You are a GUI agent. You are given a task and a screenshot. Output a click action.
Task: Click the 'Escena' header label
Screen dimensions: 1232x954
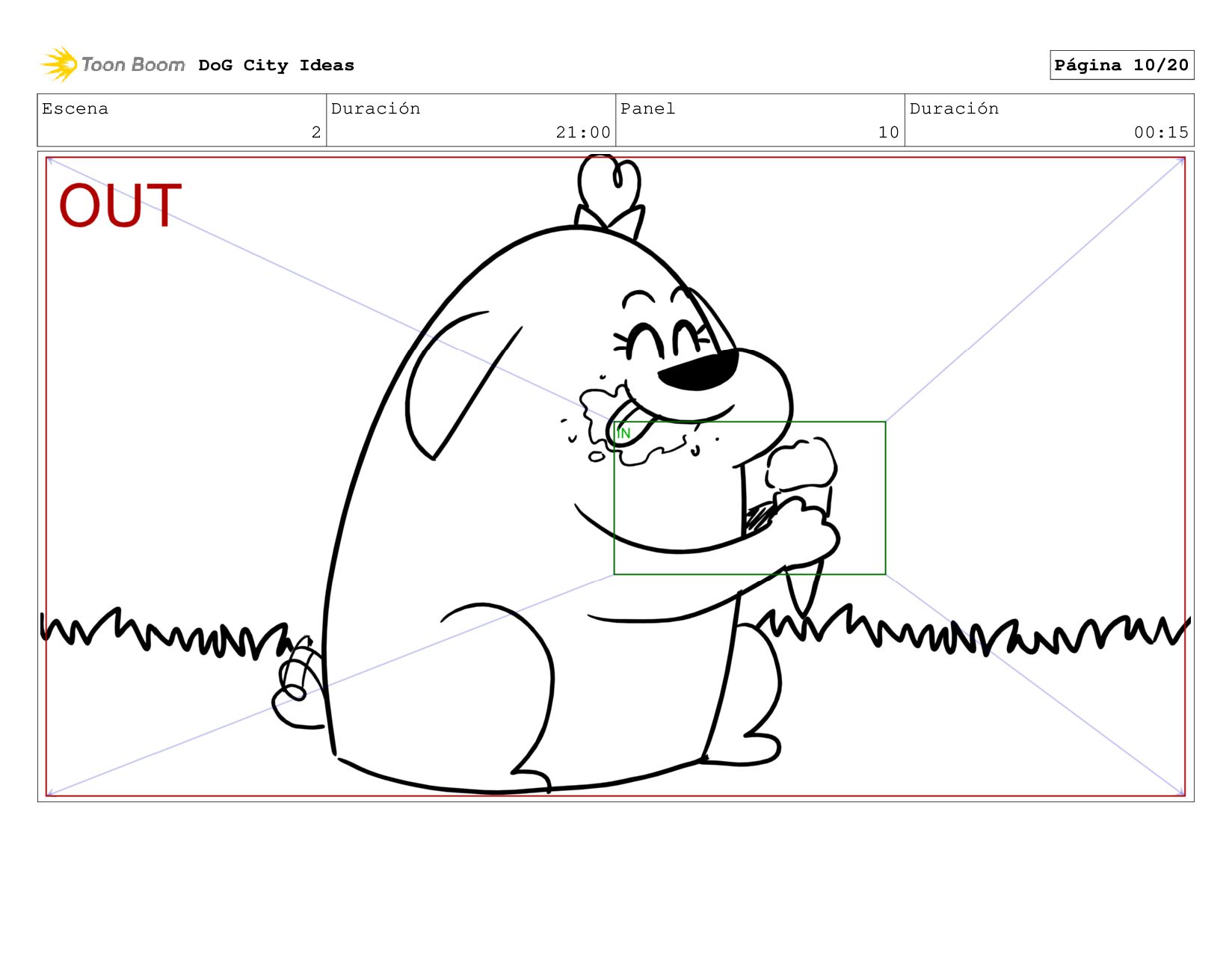(75, 108)
